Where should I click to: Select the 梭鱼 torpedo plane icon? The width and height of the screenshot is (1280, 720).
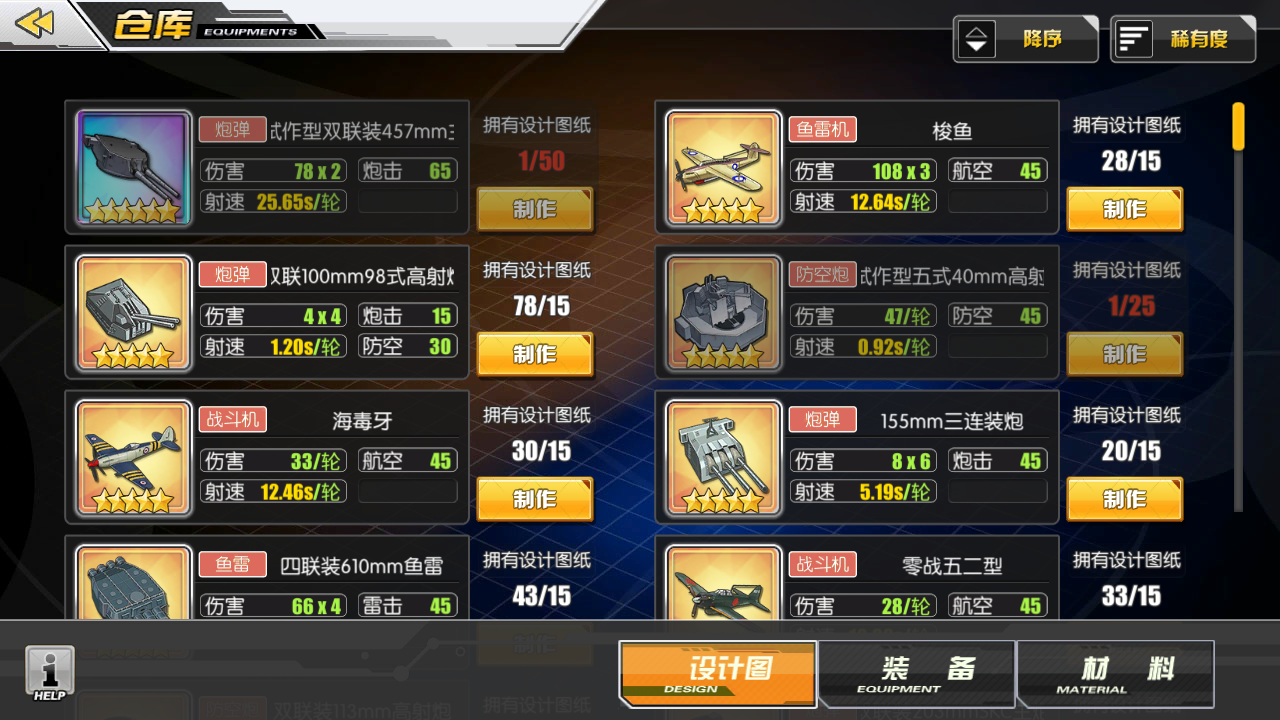coord(723,168)
